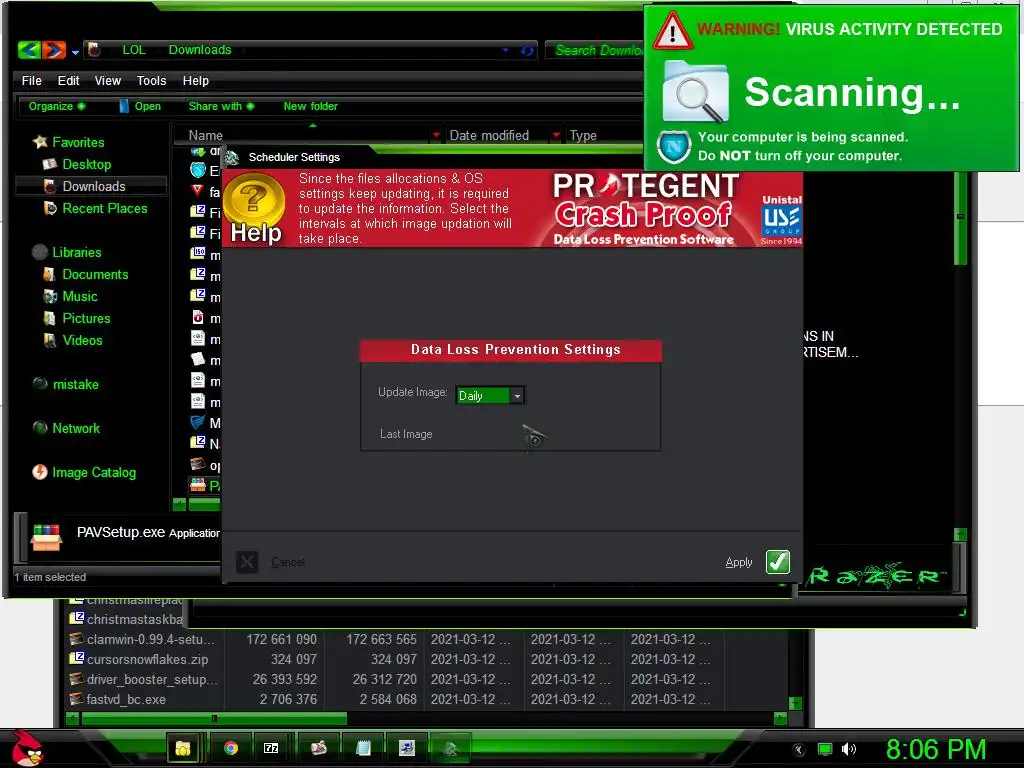Click the Date modified column header
The width and height of the screenshot is (1024, 768).
click(489, 135)
